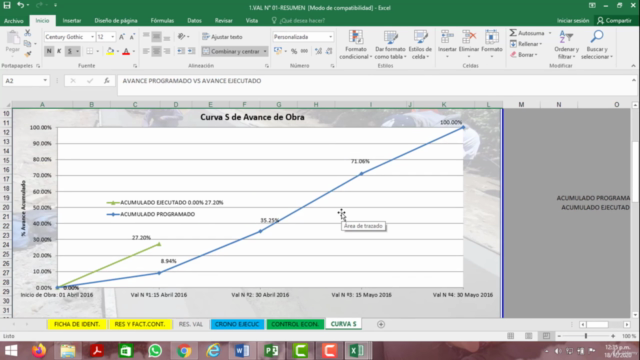The image size is (640, 360).
Task: Open Chrome from the Windows taskbar
Action: [184, 351]
